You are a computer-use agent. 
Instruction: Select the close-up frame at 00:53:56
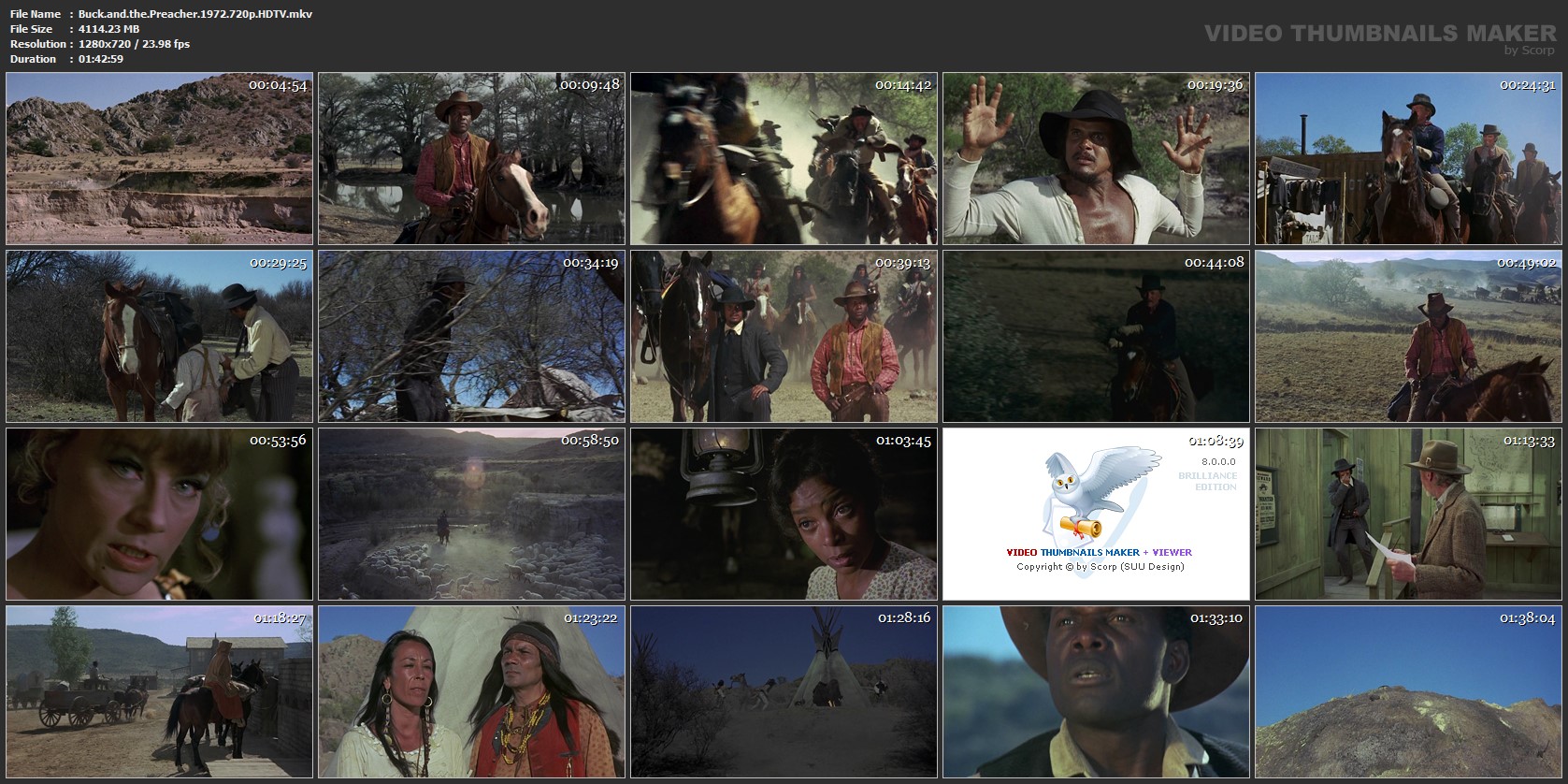pos(159,514)
